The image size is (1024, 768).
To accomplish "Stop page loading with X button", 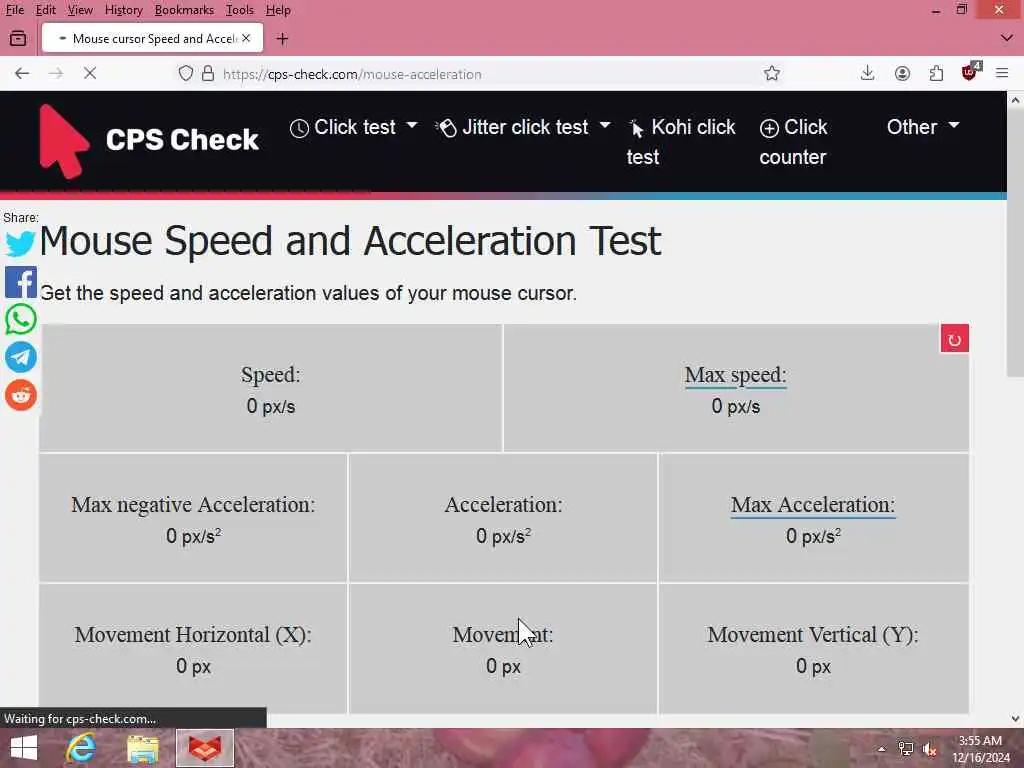I will (90, 73).
